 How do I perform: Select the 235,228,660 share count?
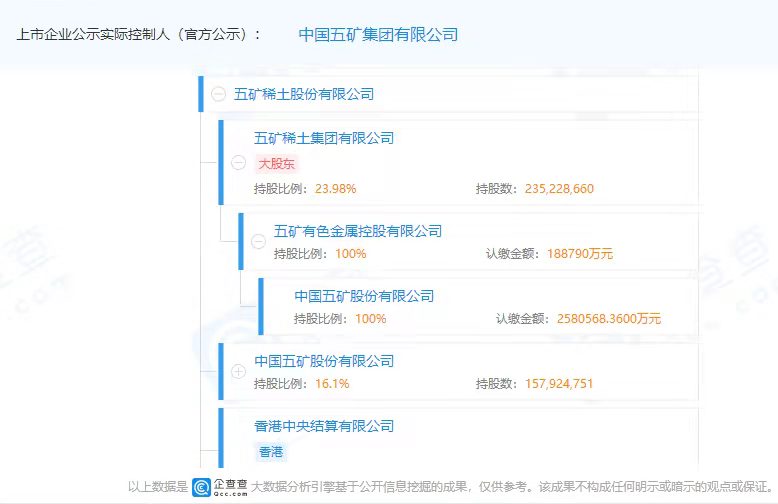[x=559, y=189]
